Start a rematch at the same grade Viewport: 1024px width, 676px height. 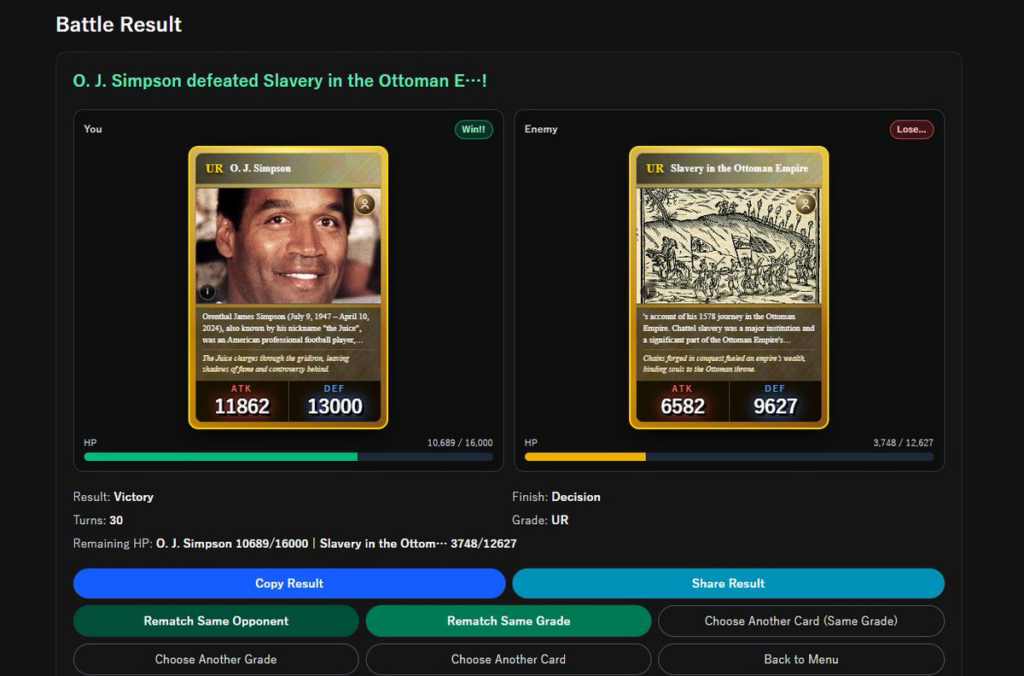[508, 621]
